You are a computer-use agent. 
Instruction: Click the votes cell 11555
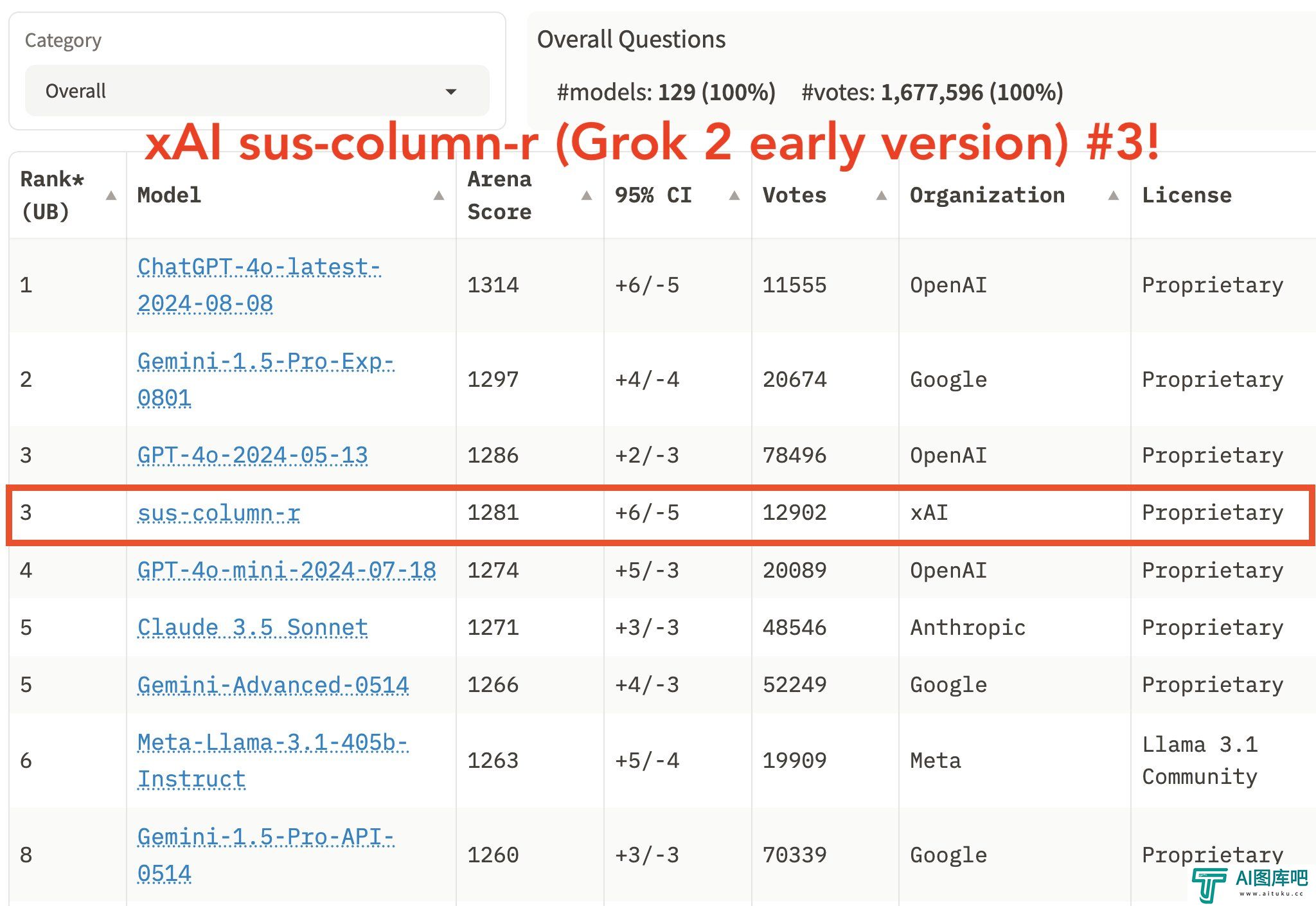pyautogui.click(x=794, y=285)
